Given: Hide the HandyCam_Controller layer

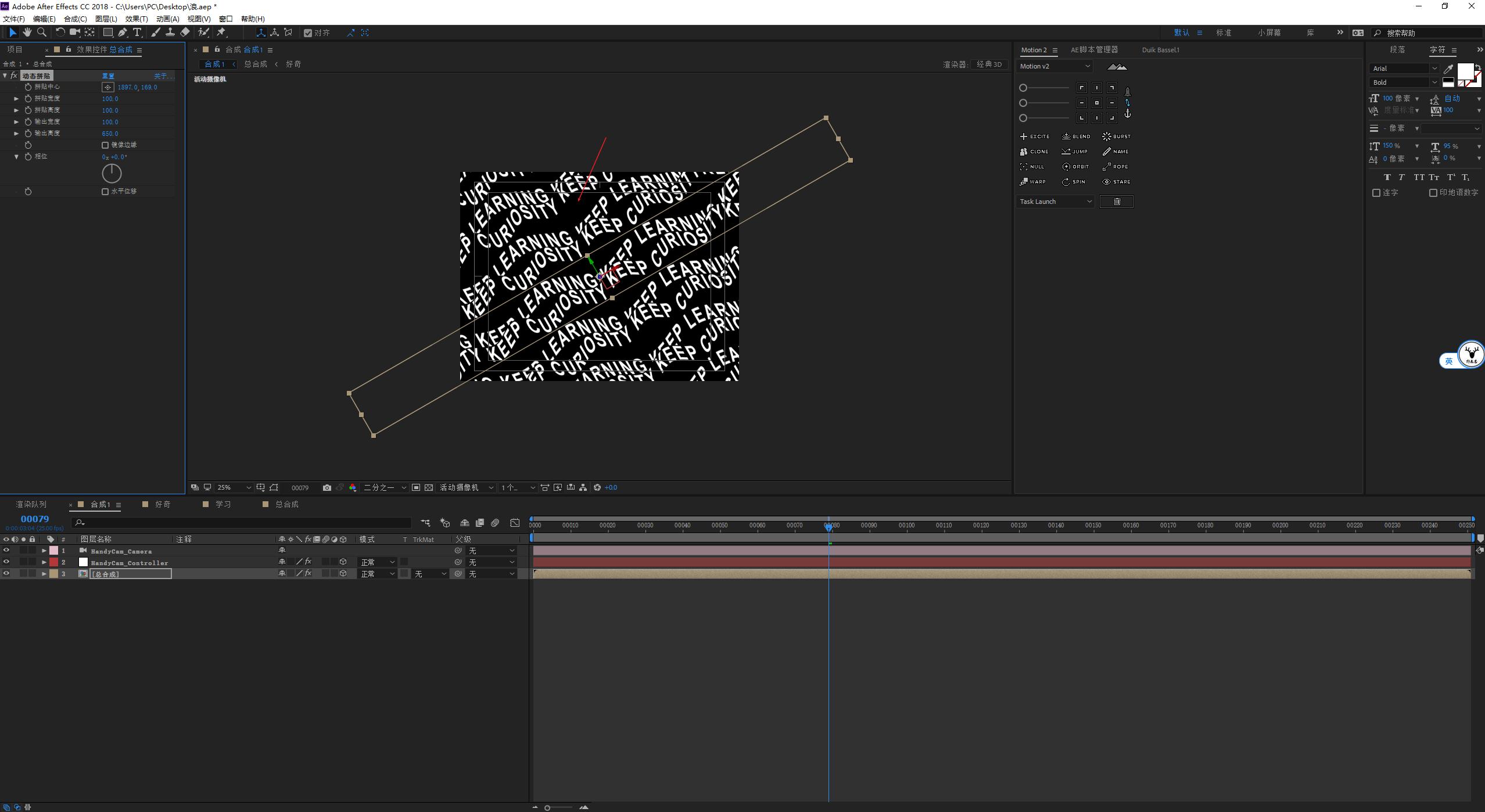Looking at the screenshot, I should (6, 562).
